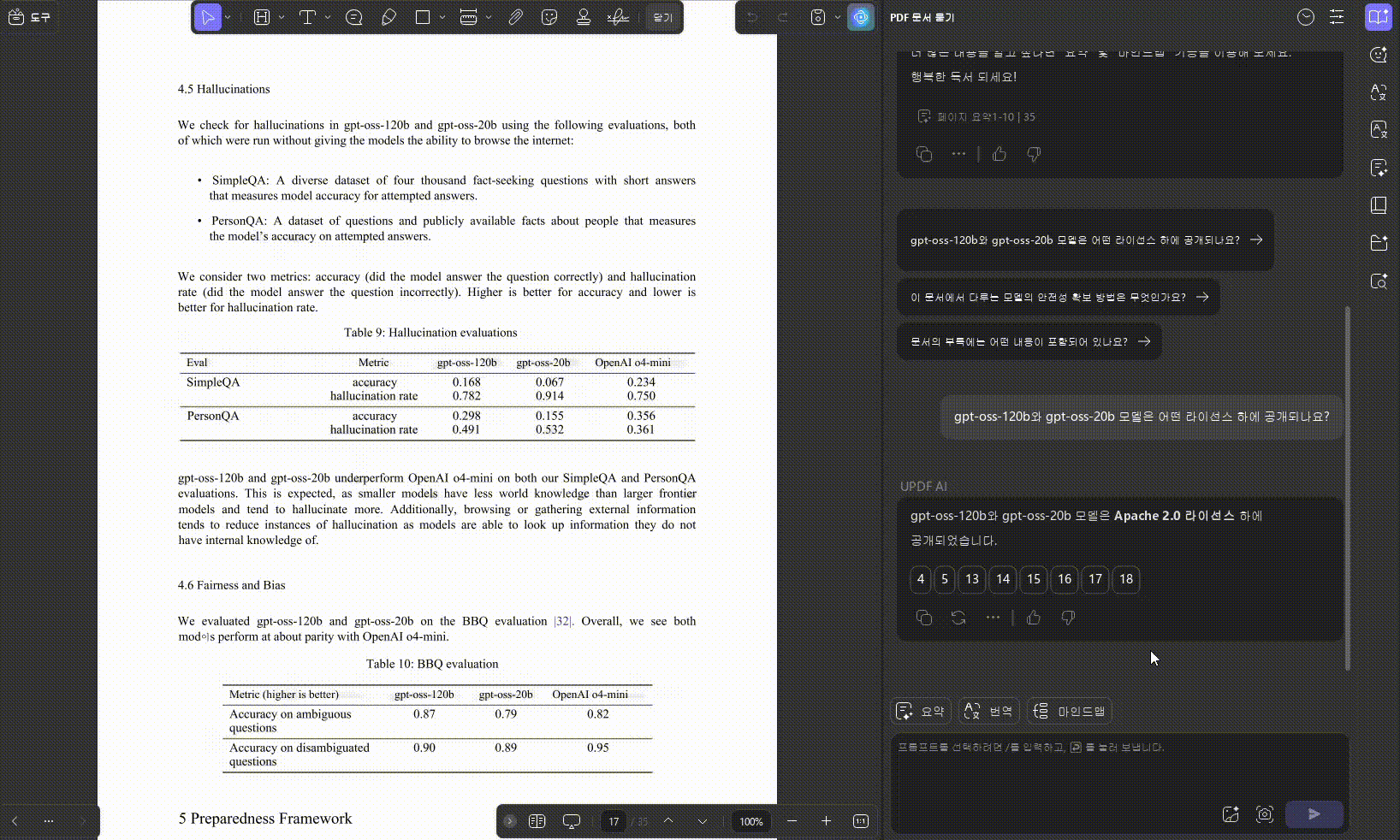Open more options for Apache answer
Viewport: 1400px width, 840px height.
[x=993, y=618]
